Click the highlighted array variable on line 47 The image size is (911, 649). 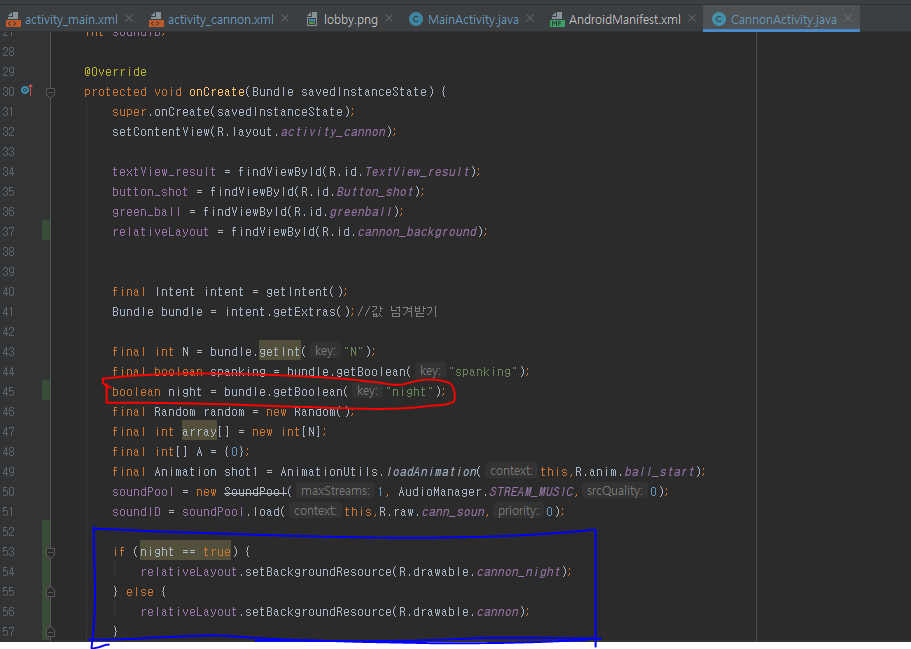[199, 432]
